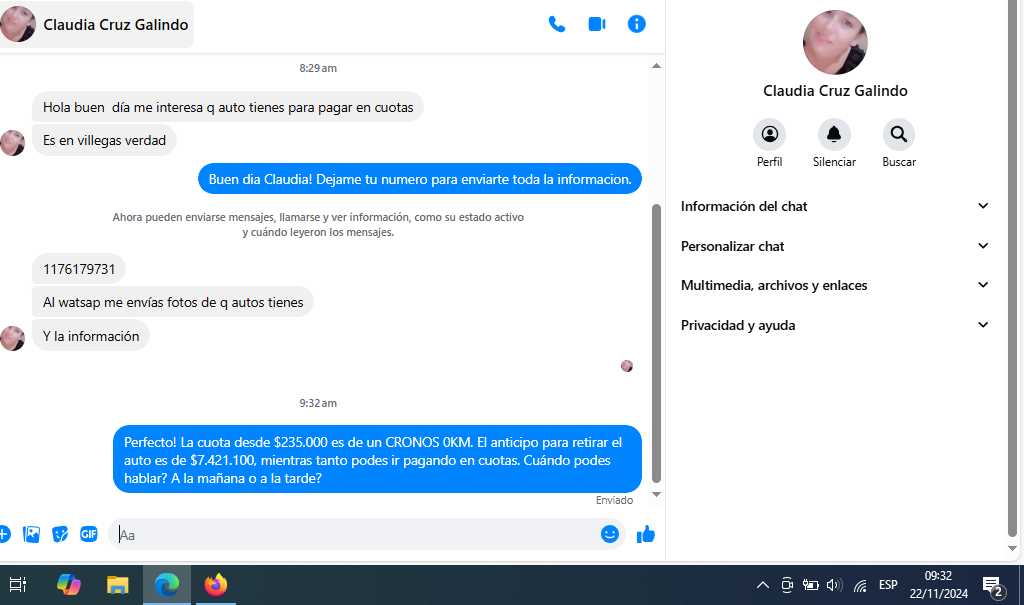Viewport: 1024px width, 605px height.
Task: Click message 'Al watsap me envías fotos'
Action: coord(173,302)
